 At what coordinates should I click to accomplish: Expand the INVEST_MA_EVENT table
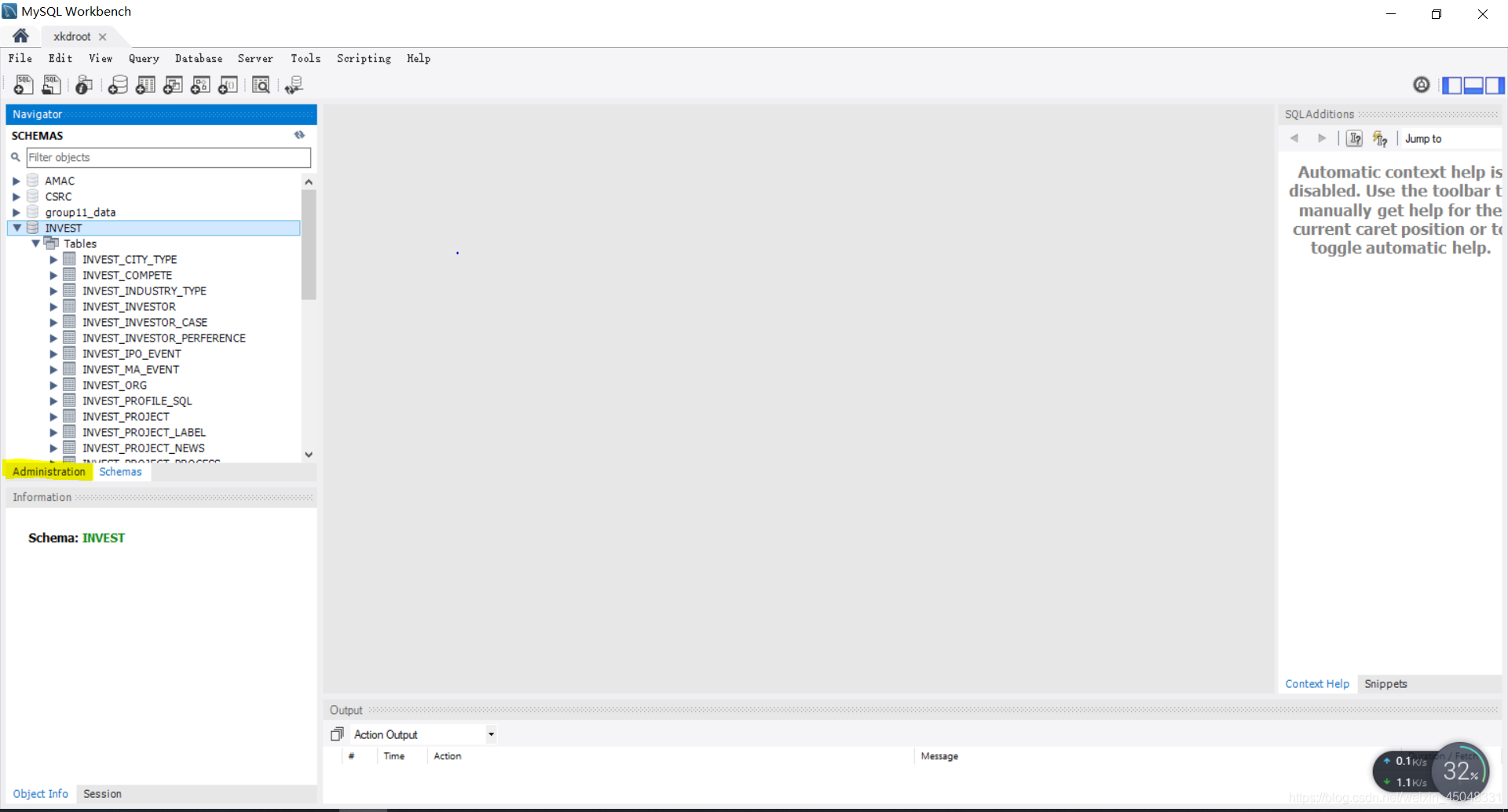[53, 369]
